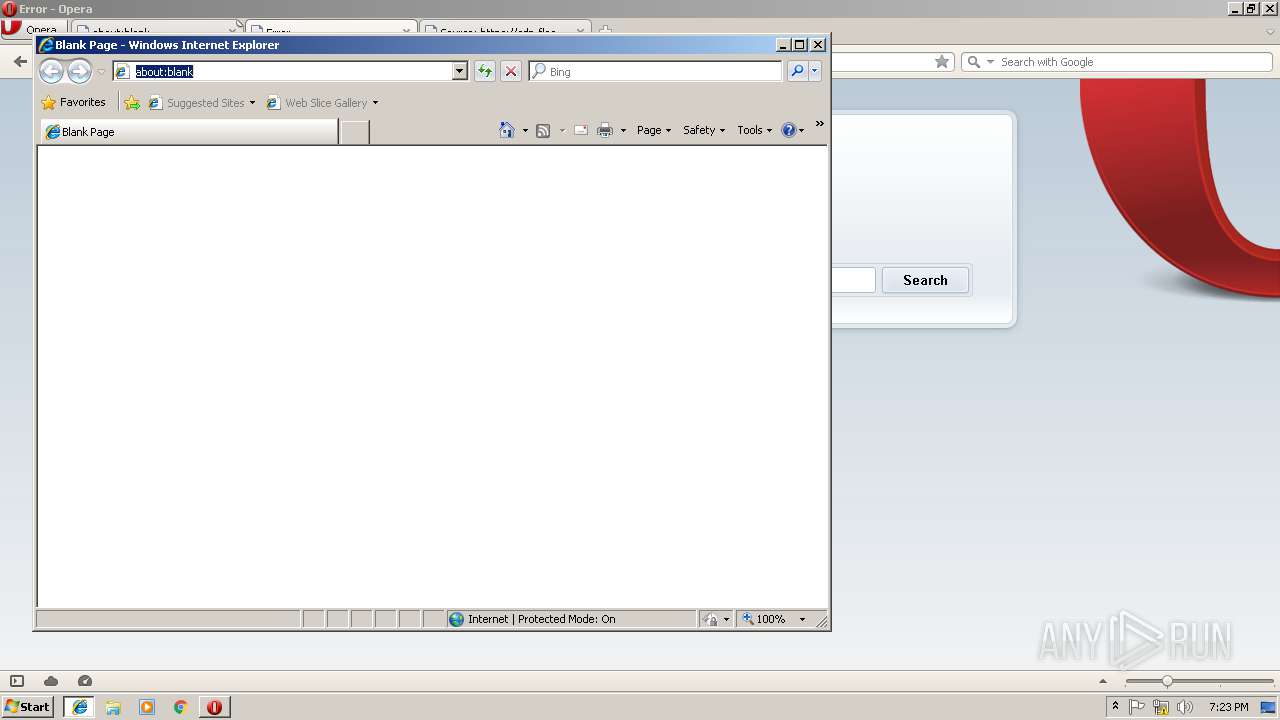Click Opera's Back arrow button
Image resolution: width=1280 pixels, height=720 pixels.
pos(19,62)
